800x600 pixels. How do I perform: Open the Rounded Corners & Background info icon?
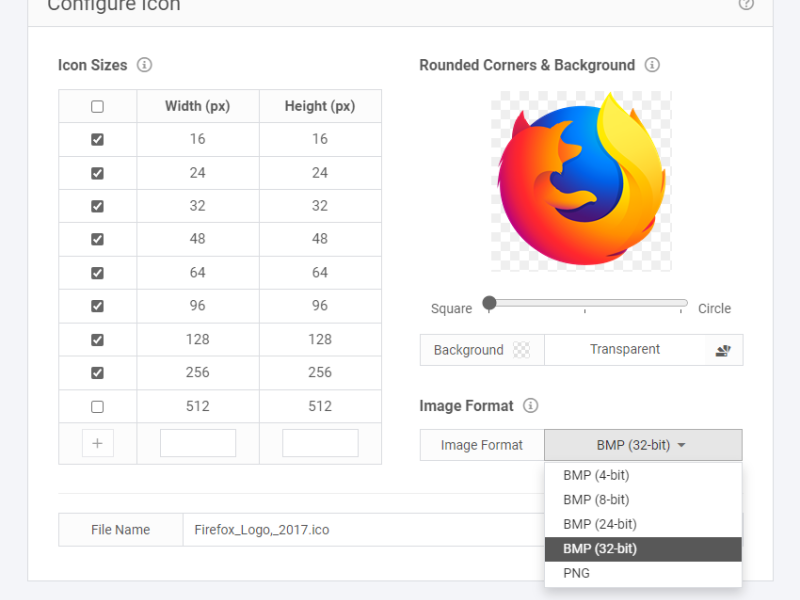(652, 65)
